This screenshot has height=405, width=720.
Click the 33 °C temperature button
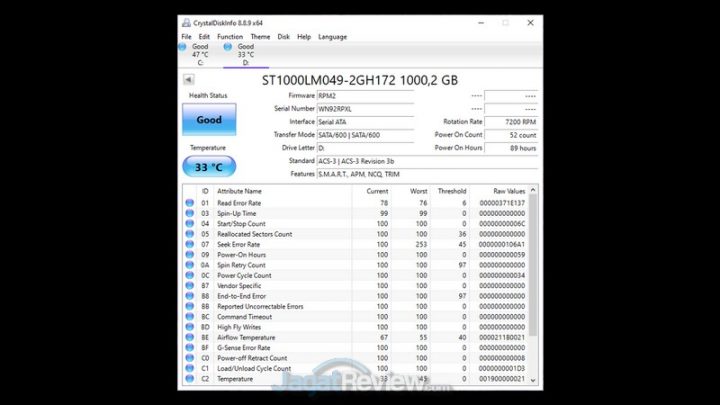[209, 166]
